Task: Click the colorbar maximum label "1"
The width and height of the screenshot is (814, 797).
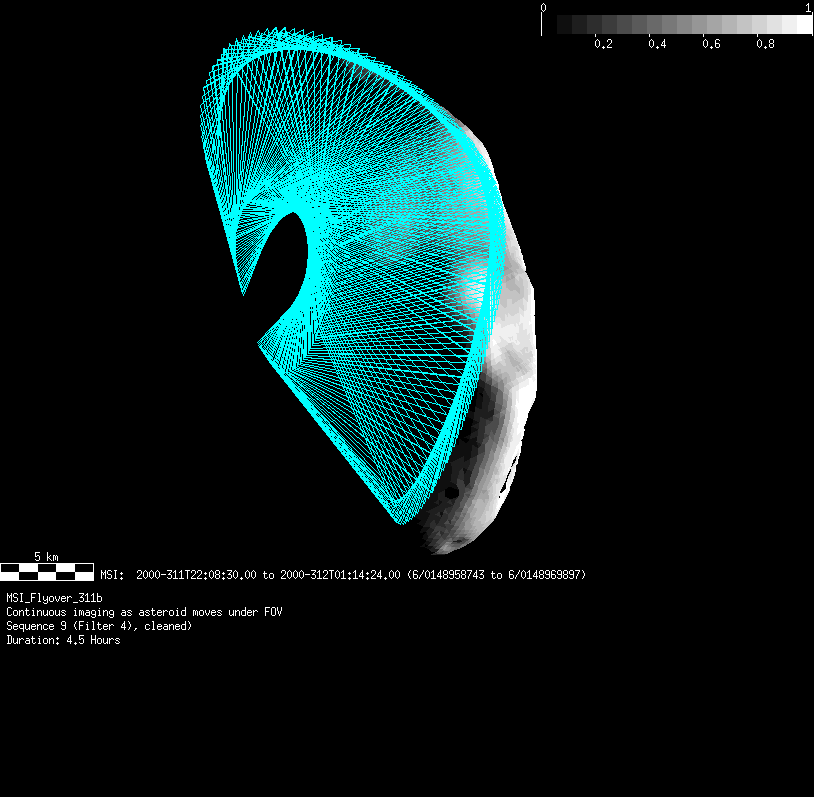Action: 808,7
